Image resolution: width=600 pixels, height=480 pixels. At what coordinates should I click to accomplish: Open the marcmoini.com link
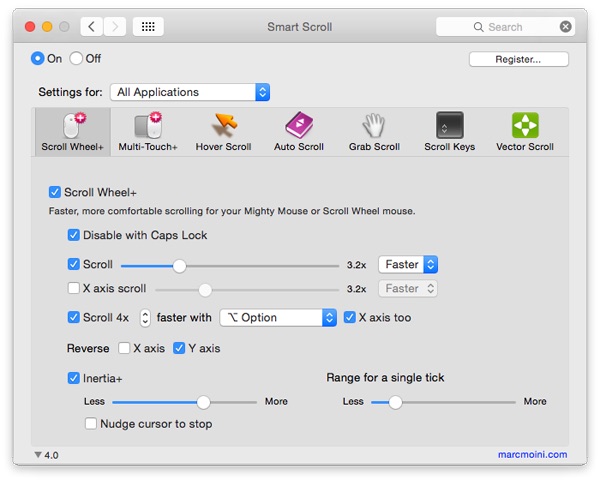(532, 454)
